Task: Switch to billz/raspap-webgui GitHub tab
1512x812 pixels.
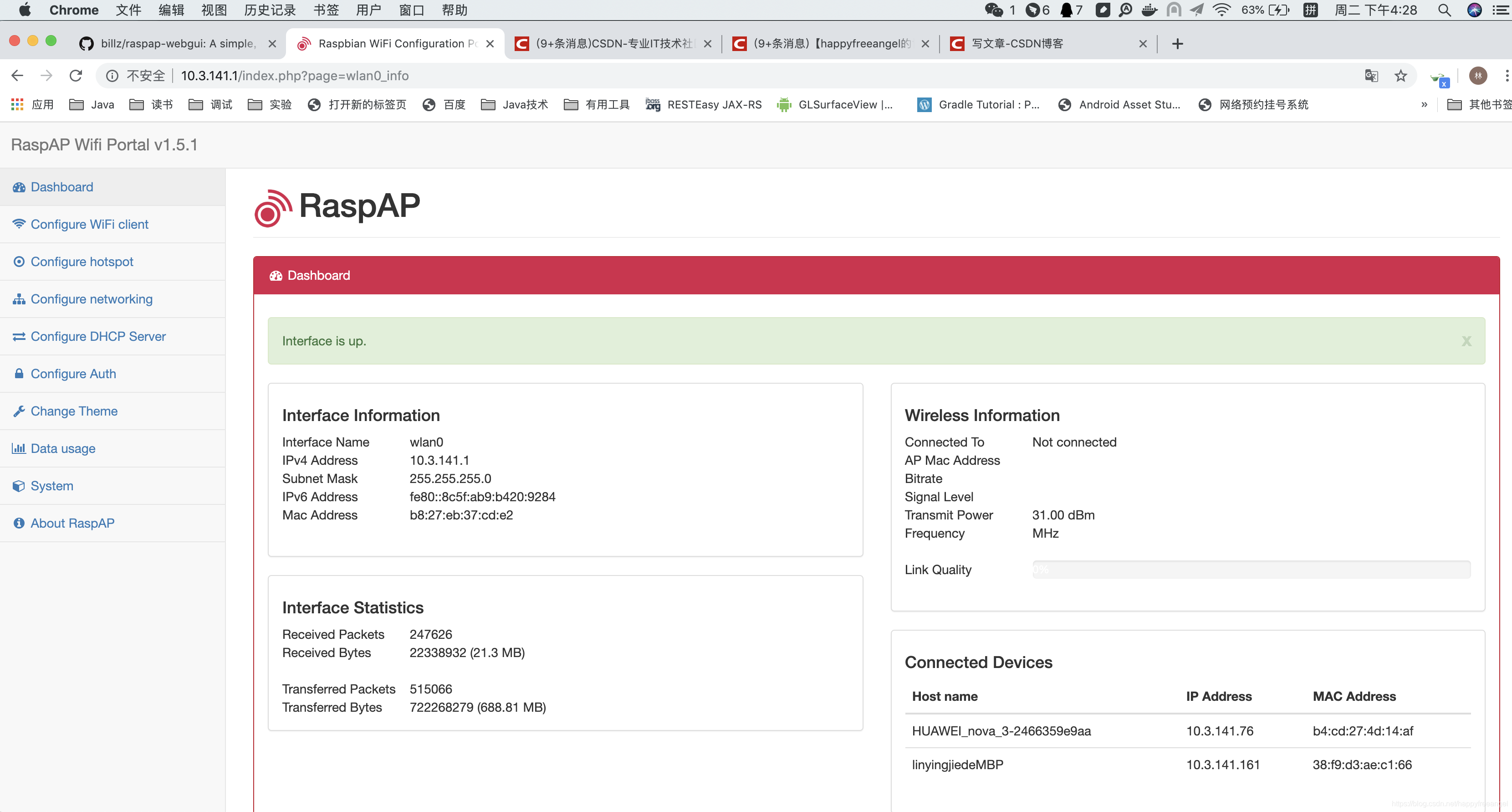Action: [178, 43]
